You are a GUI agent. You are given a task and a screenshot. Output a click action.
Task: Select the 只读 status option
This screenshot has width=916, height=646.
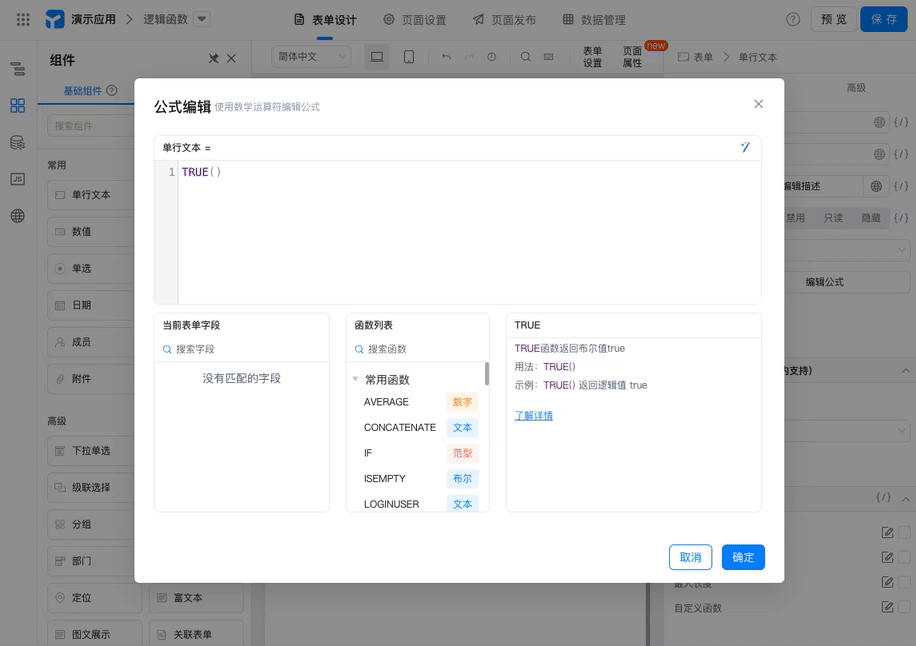coord(833,218)
